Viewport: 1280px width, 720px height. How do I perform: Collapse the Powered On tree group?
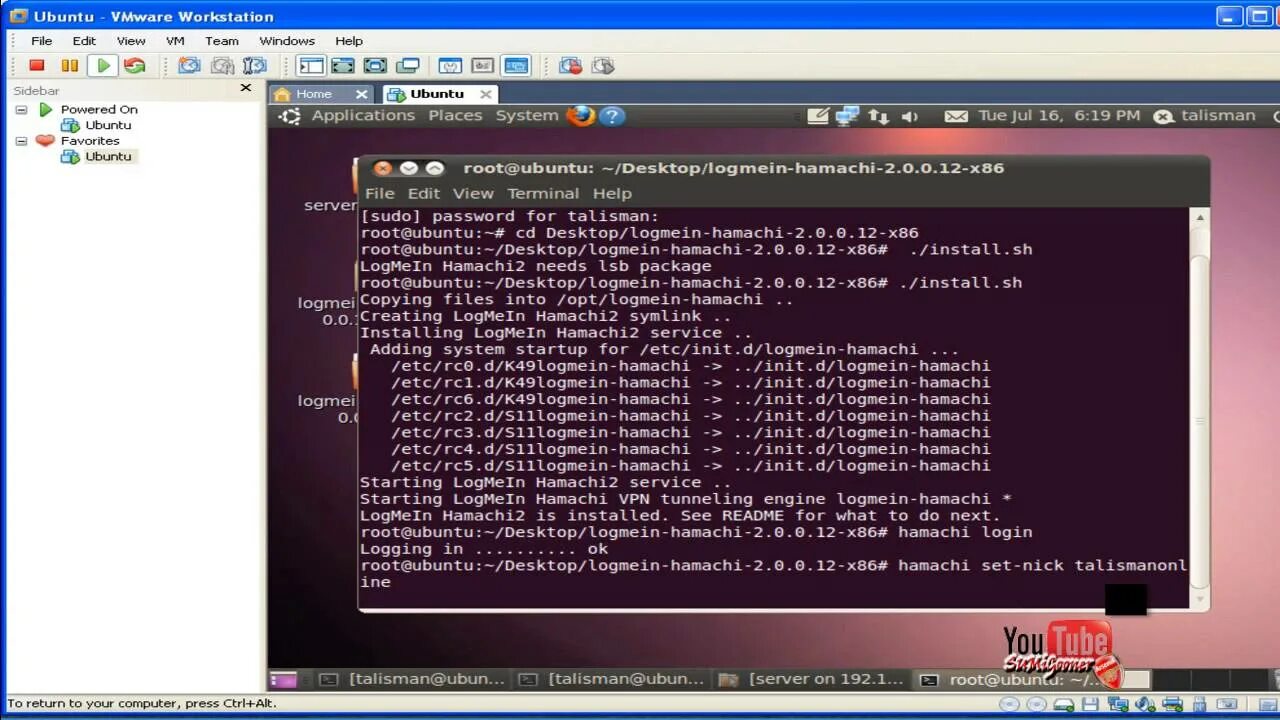(x=21, y=110)
